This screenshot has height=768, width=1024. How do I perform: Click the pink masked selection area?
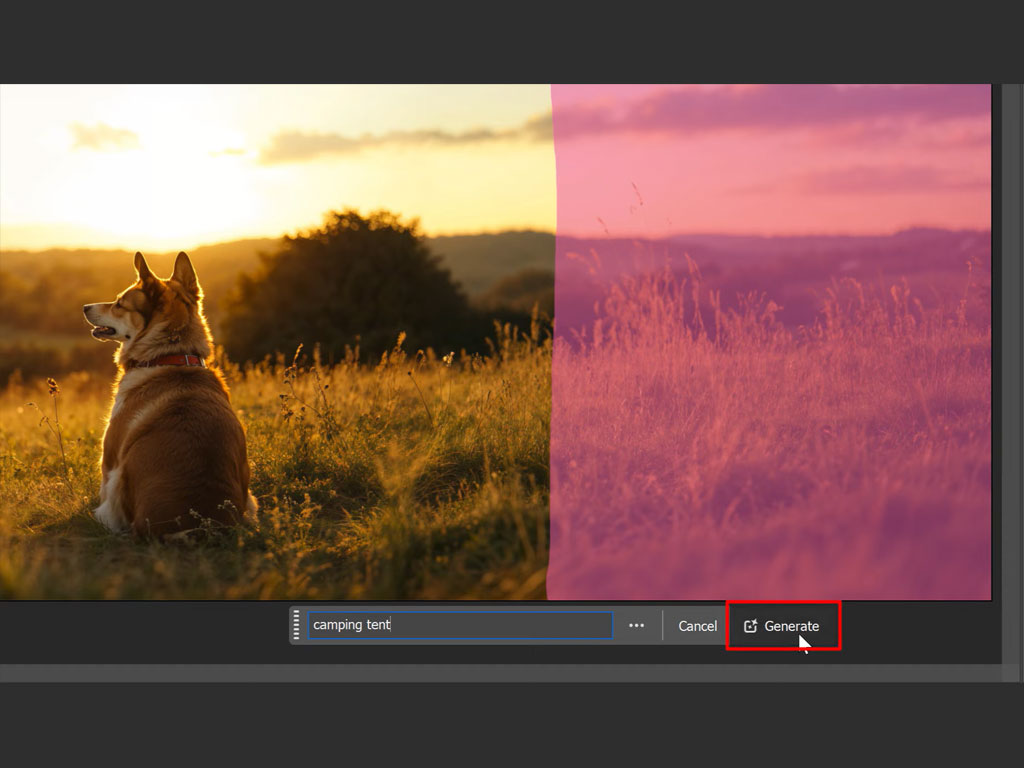point(769,342)
